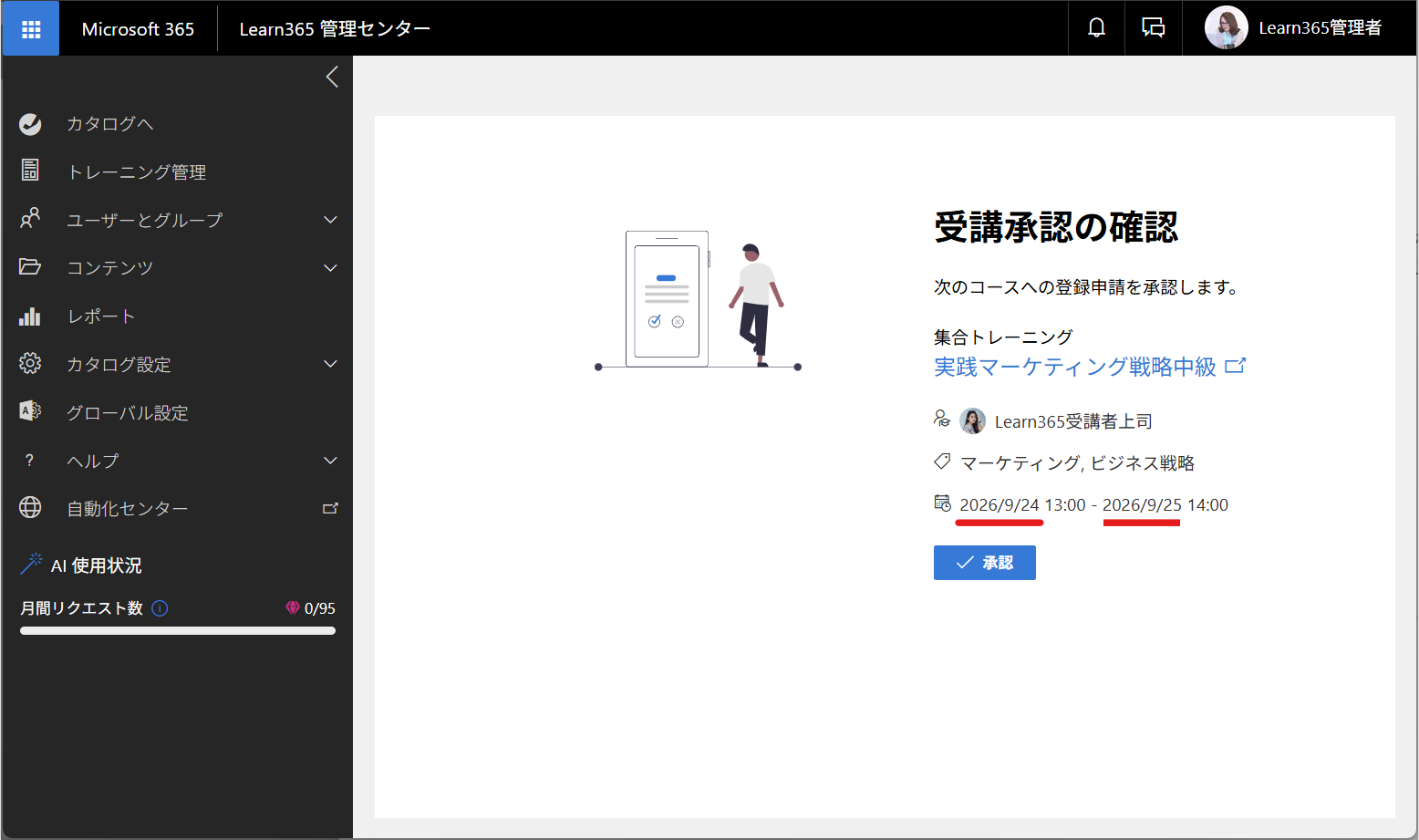
Task: Click the トレーニング管理 document icon
Action: pos(30,171)
